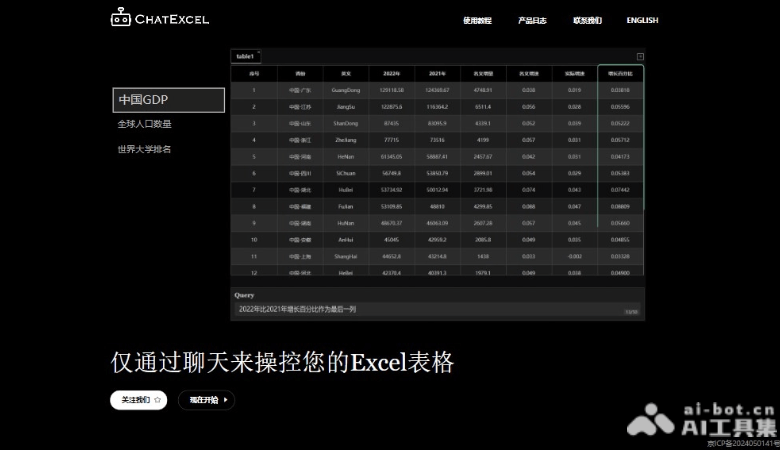Select the table1 tab
The image size is (780, 450).
246,57
